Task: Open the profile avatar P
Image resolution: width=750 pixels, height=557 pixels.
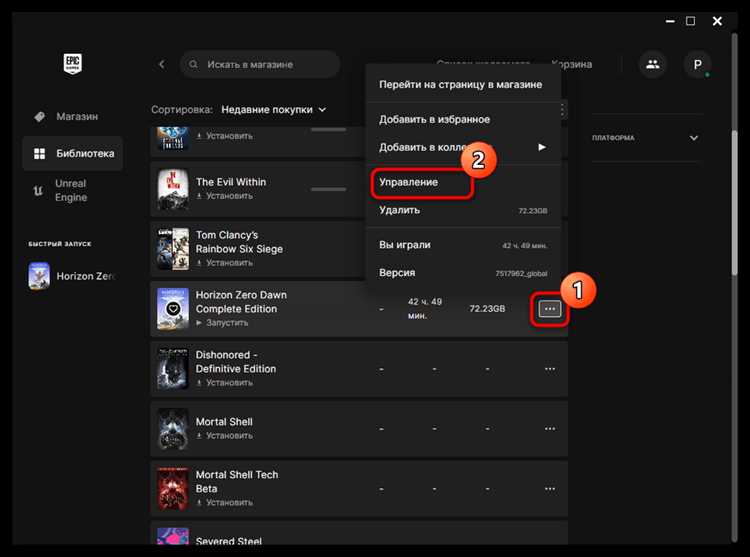Action: tap(697, 64)
